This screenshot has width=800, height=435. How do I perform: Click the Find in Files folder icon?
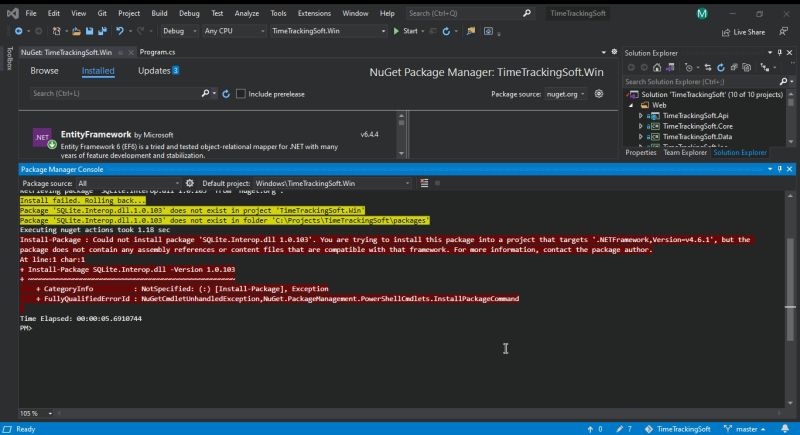[471, 31]
